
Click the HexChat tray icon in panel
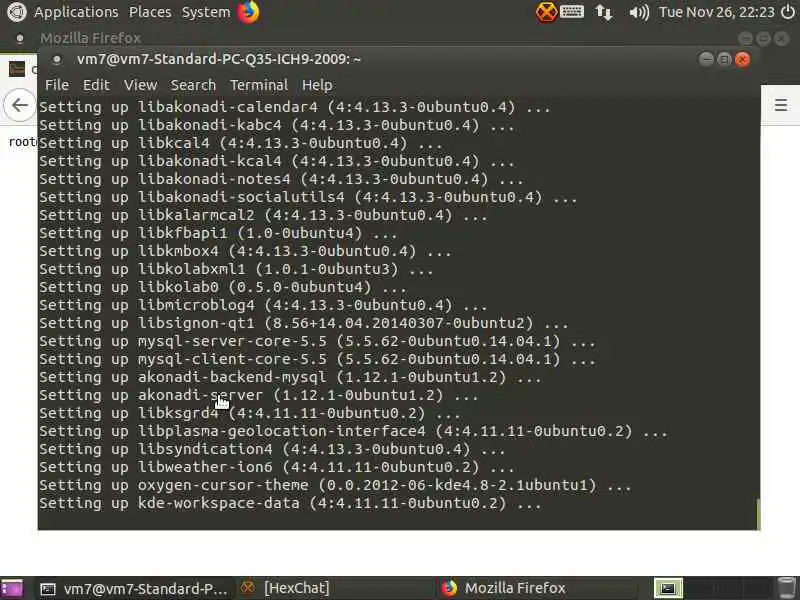546,12
